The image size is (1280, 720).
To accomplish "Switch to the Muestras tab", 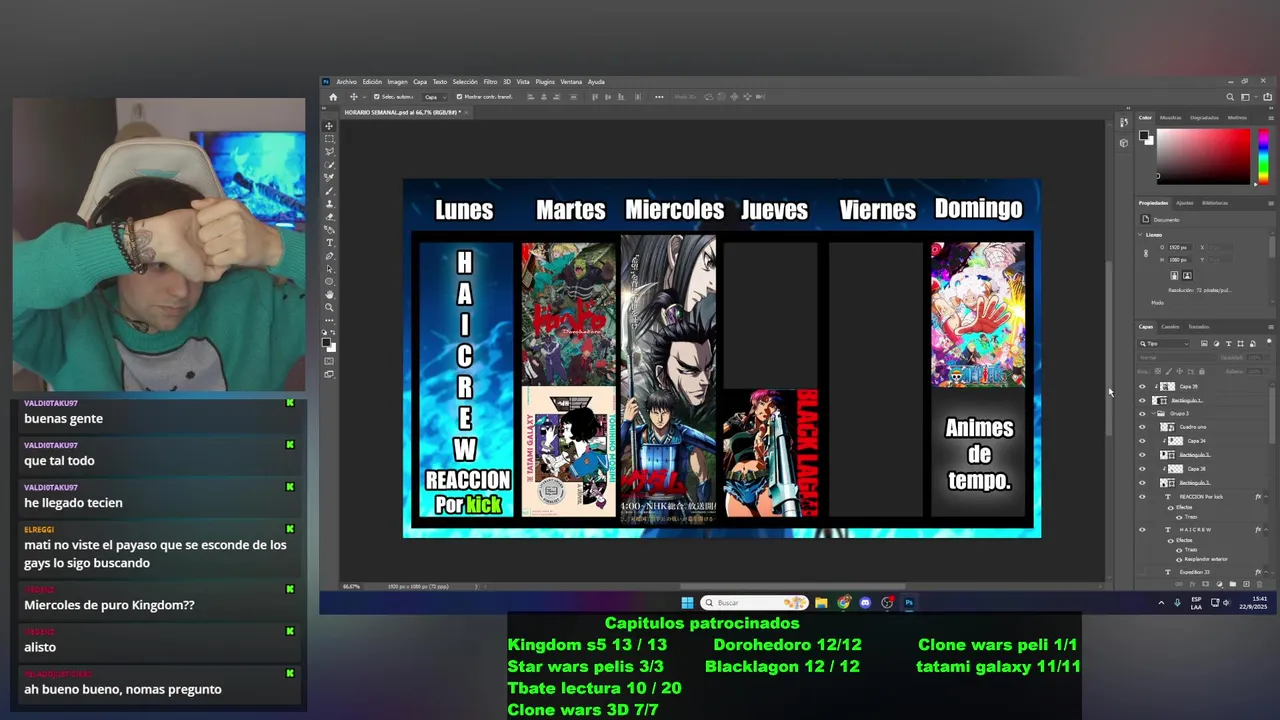I will coord(1171,118).
